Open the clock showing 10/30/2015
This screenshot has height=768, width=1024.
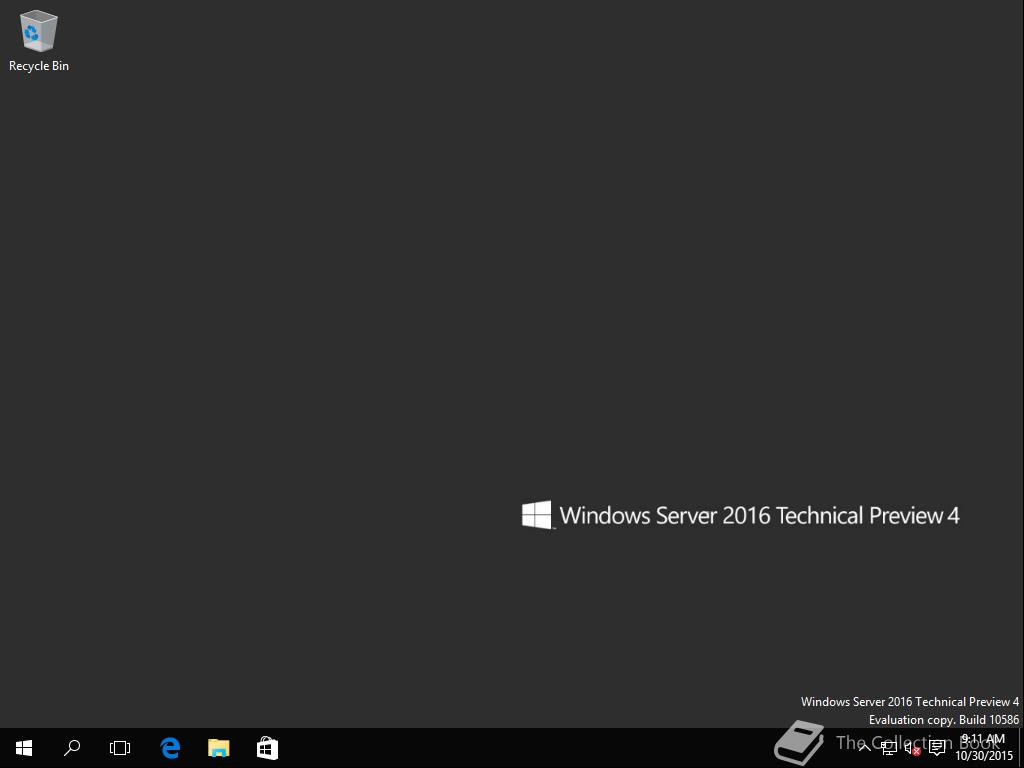coord(984,748)
